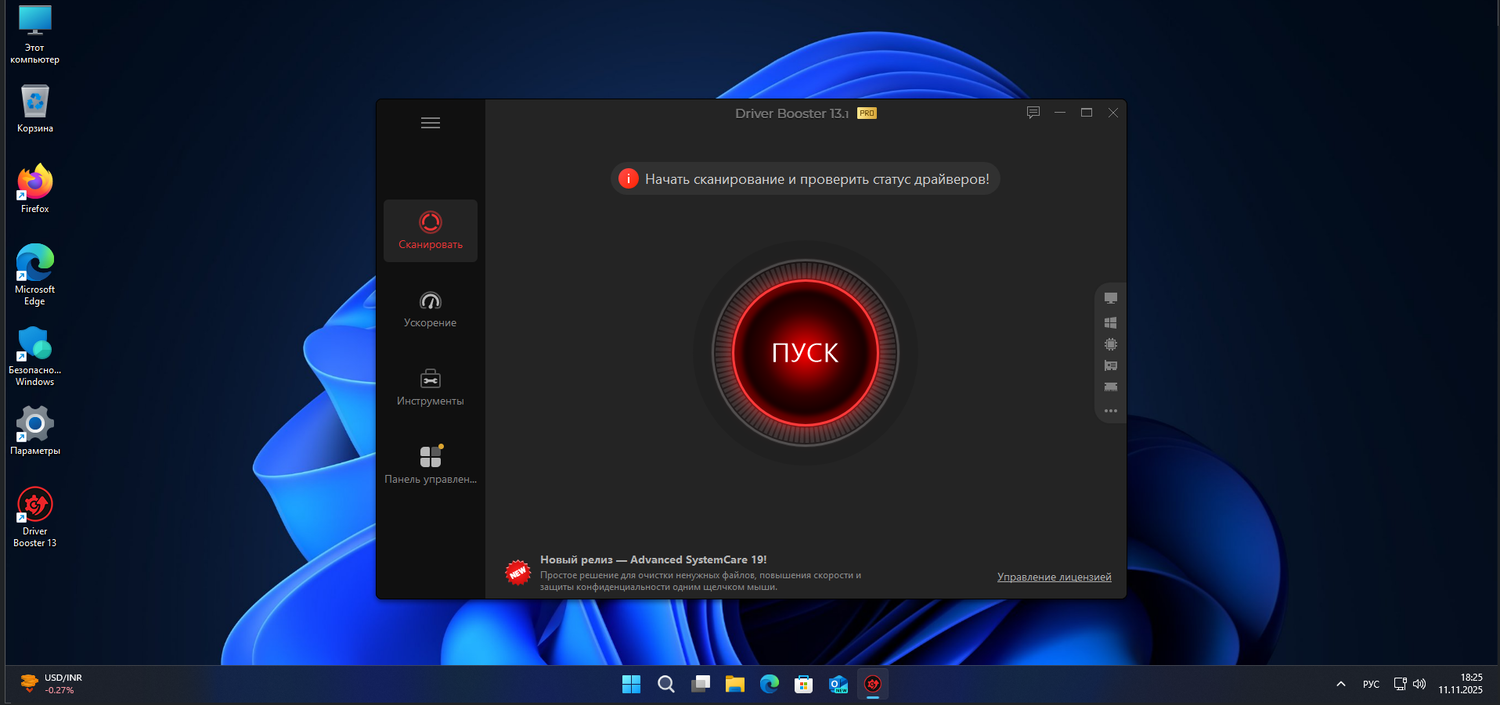Select the Microsoft Edge desktop shortcut
Screen dimensions: 1500x705
coord(35,275)
